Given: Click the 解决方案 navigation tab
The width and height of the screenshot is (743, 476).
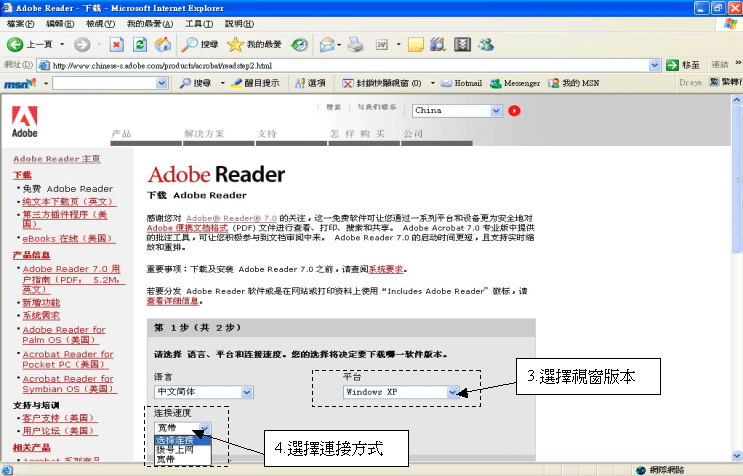Looking at the screenshot, I should tap(204, 134).
